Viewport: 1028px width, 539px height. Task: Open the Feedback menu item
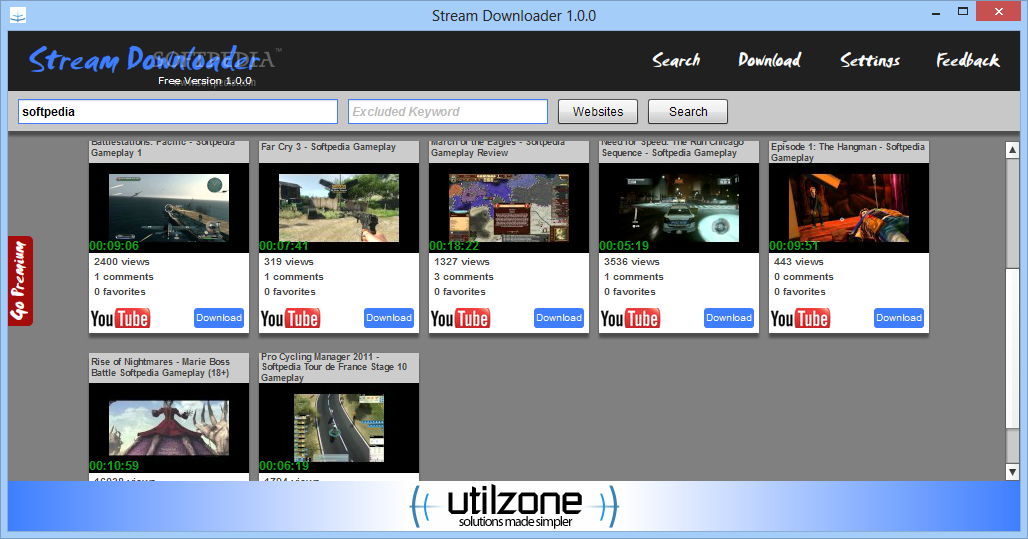968,60
